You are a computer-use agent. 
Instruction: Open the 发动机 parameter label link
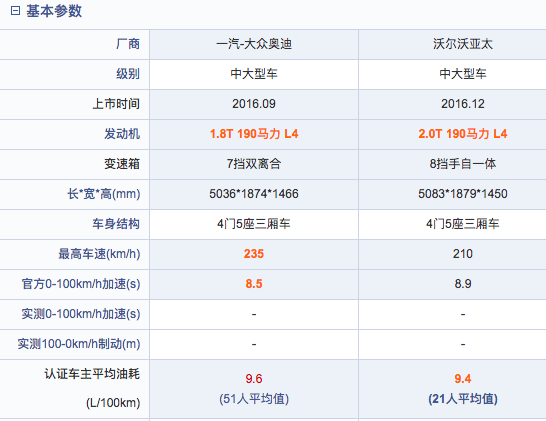[x=122, y=134]
